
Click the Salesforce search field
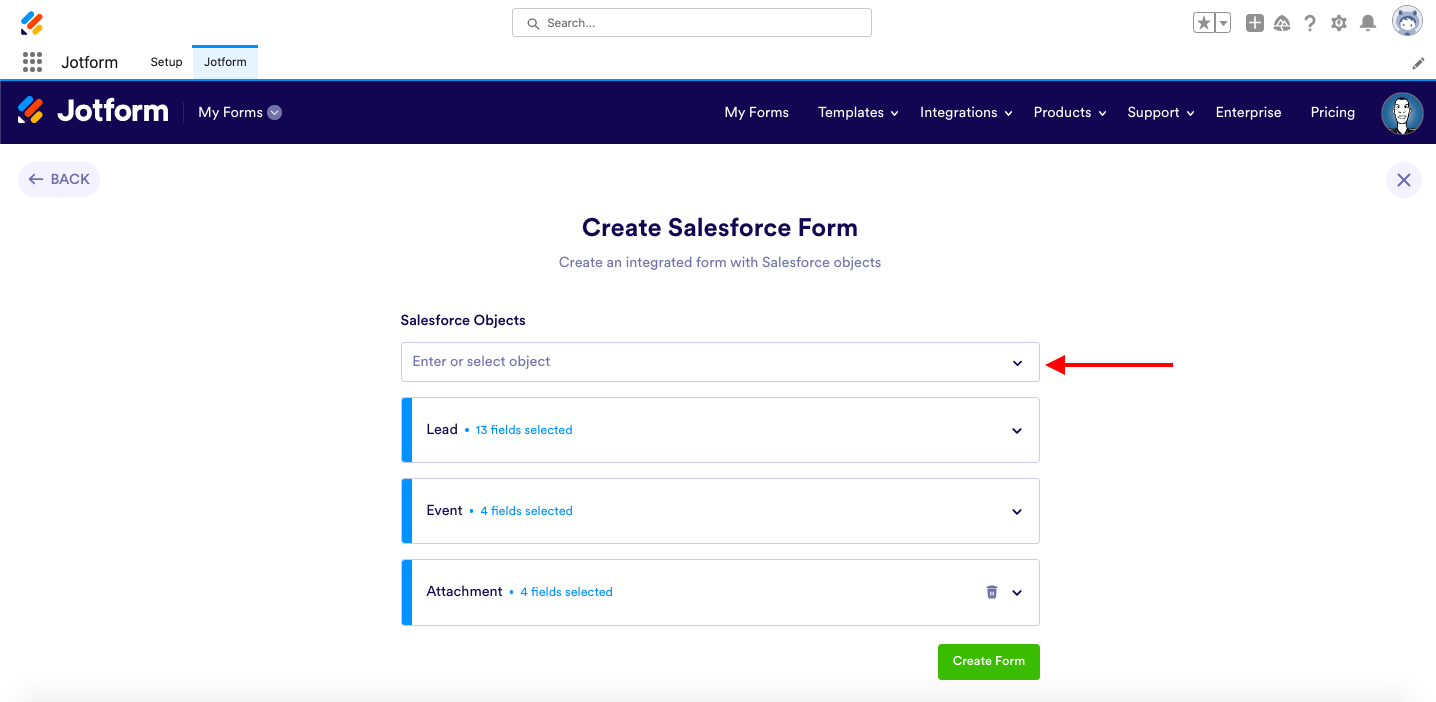click(692, 23)
